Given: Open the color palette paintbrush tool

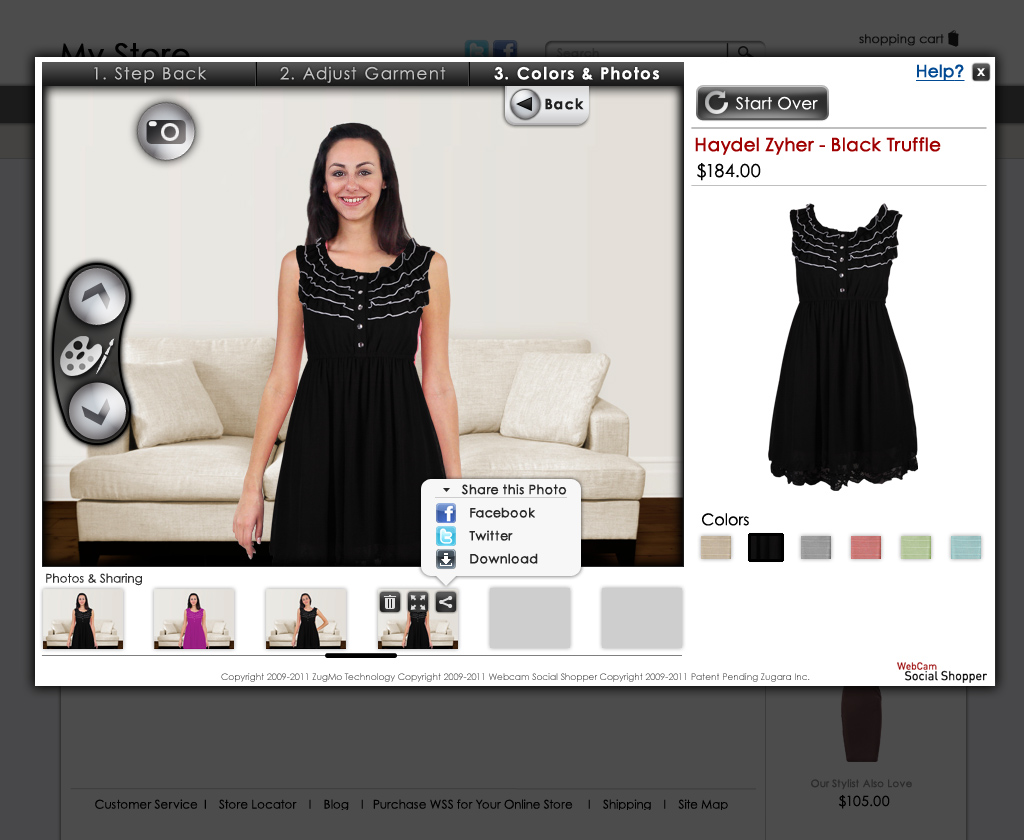Looking at the screenshot, I should click(x=87, y=355).
